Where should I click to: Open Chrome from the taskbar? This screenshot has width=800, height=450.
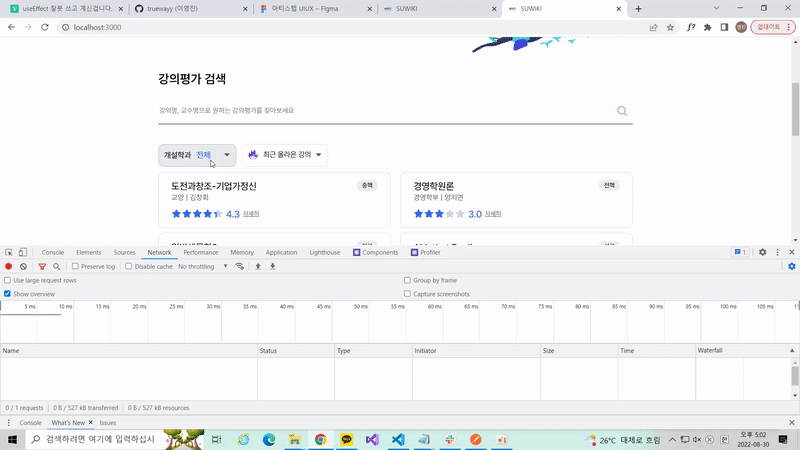[x=320, y=439]
